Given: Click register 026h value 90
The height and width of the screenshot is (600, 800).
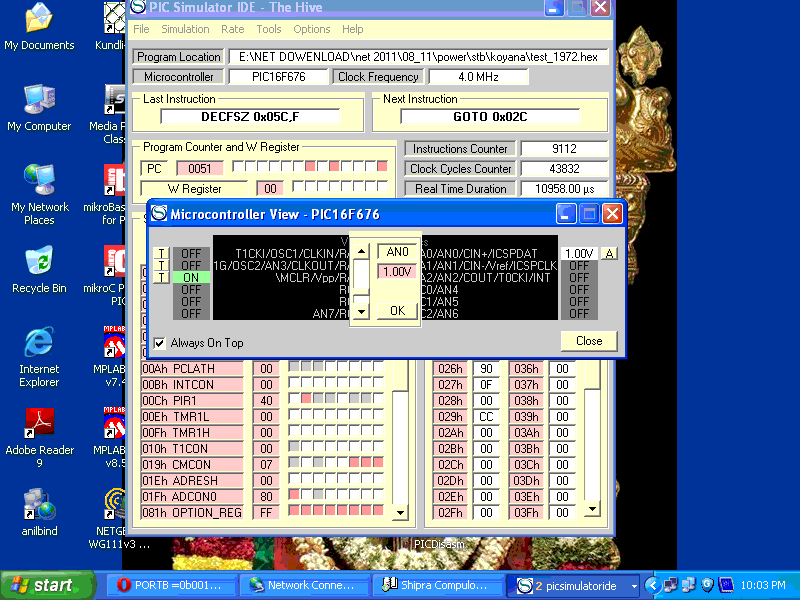Looking at the screenshot, I should click(486, 368).
